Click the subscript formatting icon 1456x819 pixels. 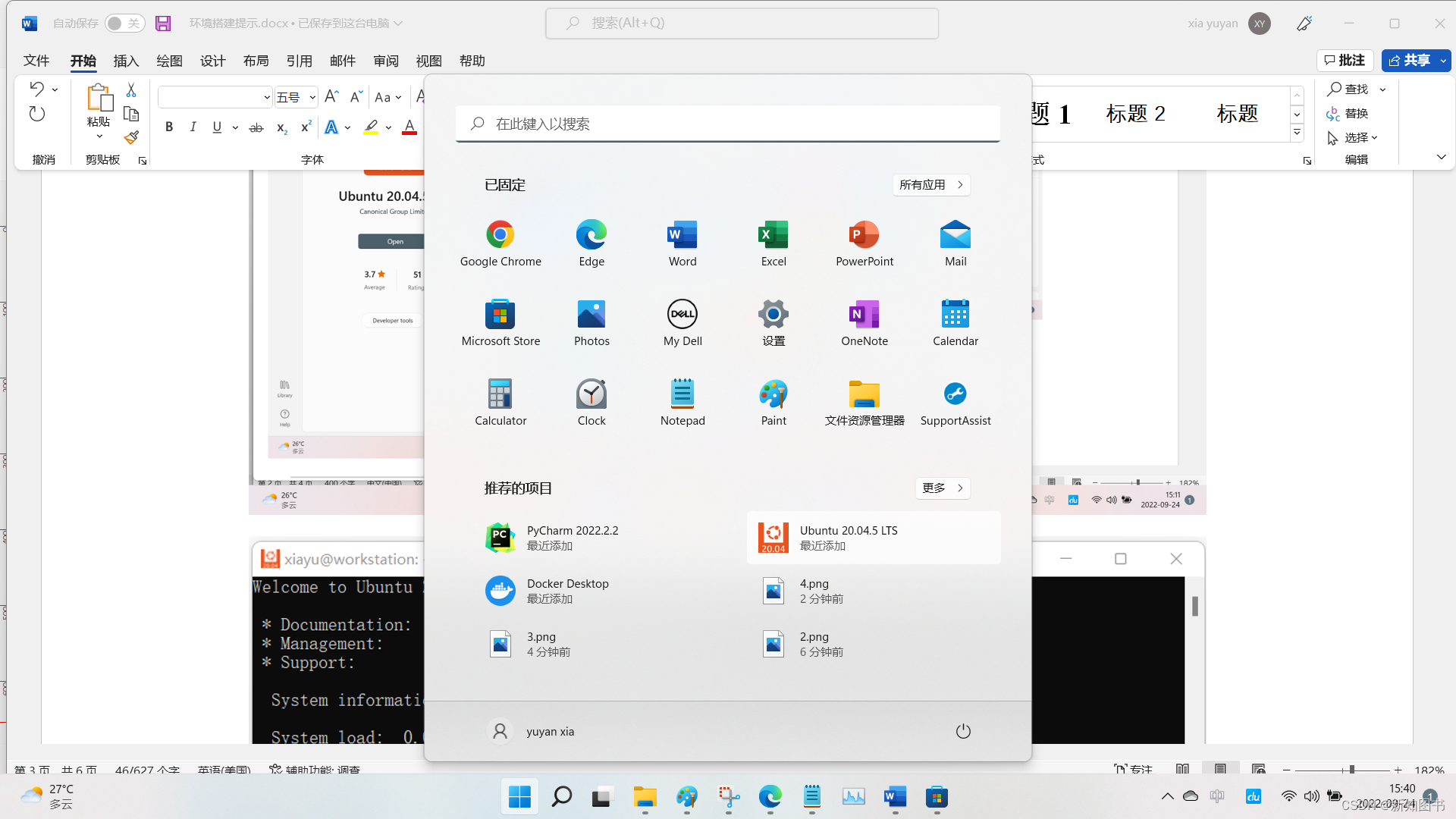point(281,127)
